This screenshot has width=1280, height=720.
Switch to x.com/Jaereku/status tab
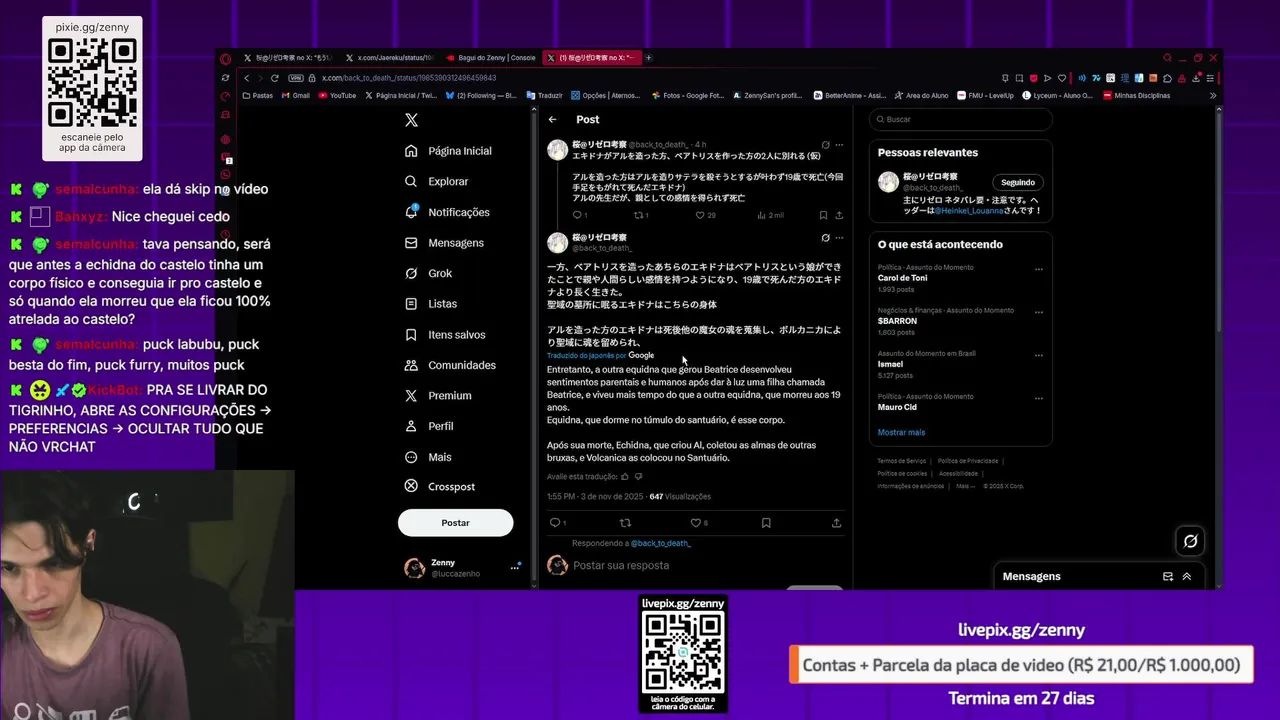click(389, 58)
